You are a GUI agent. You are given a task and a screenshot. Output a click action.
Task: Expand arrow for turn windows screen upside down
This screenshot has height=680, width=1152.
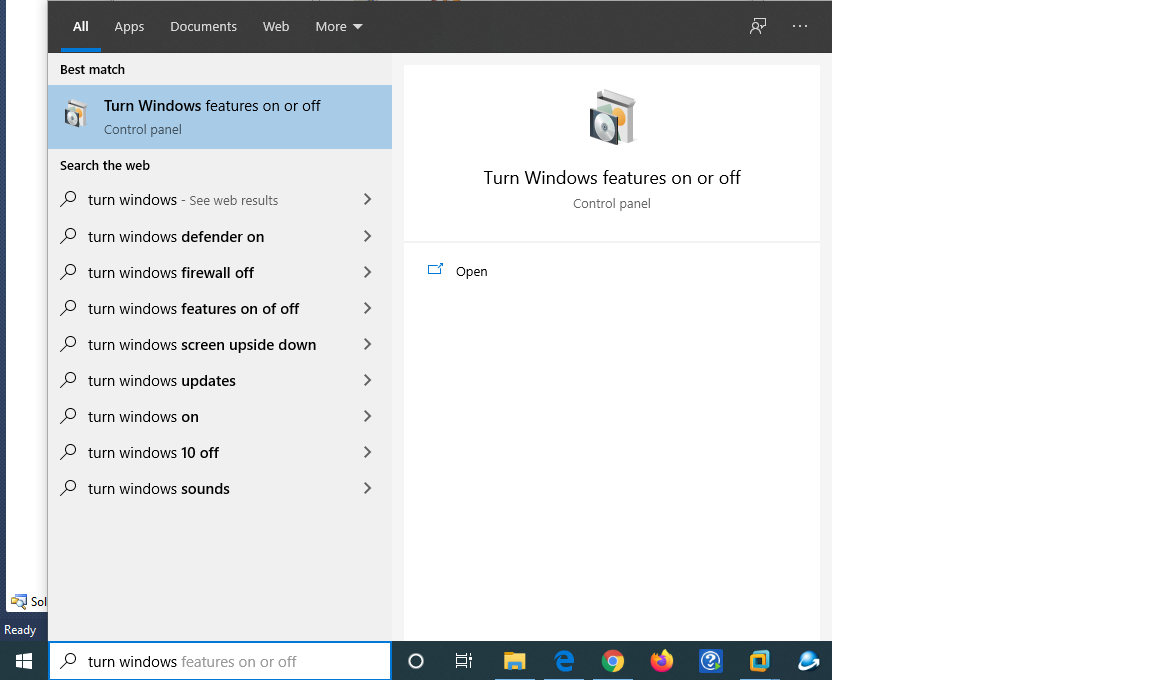click(367, 344)
